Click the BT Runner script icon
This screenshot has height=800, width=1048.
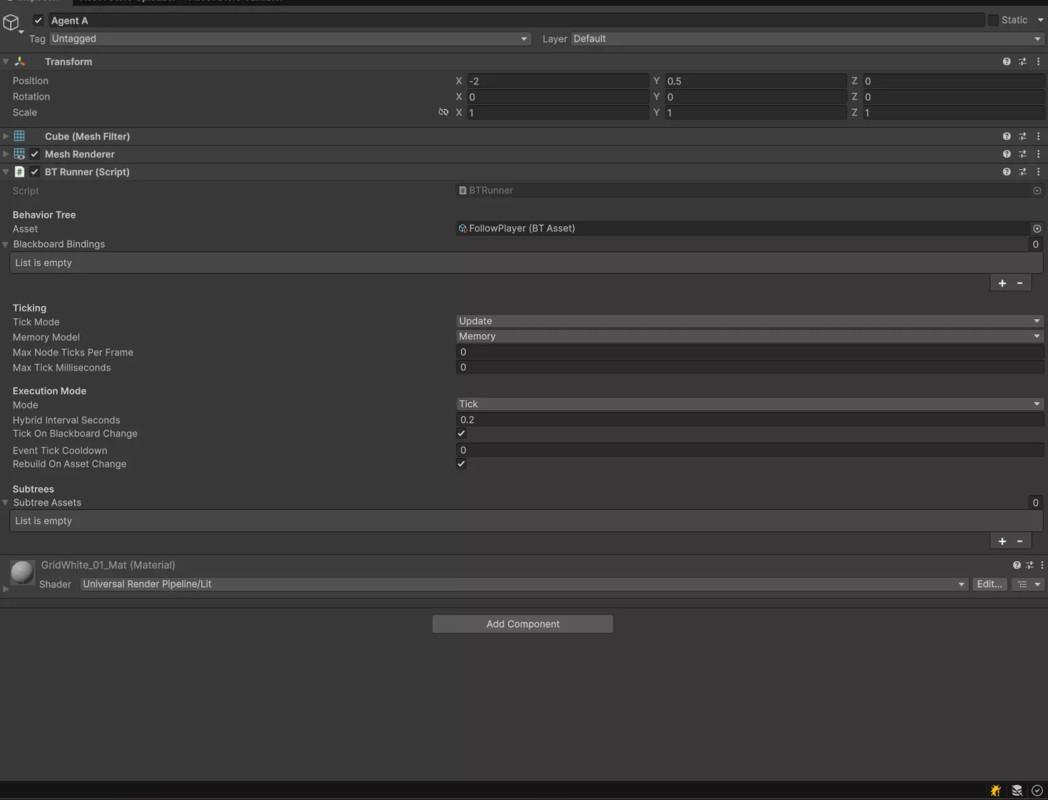click(19, 172)
